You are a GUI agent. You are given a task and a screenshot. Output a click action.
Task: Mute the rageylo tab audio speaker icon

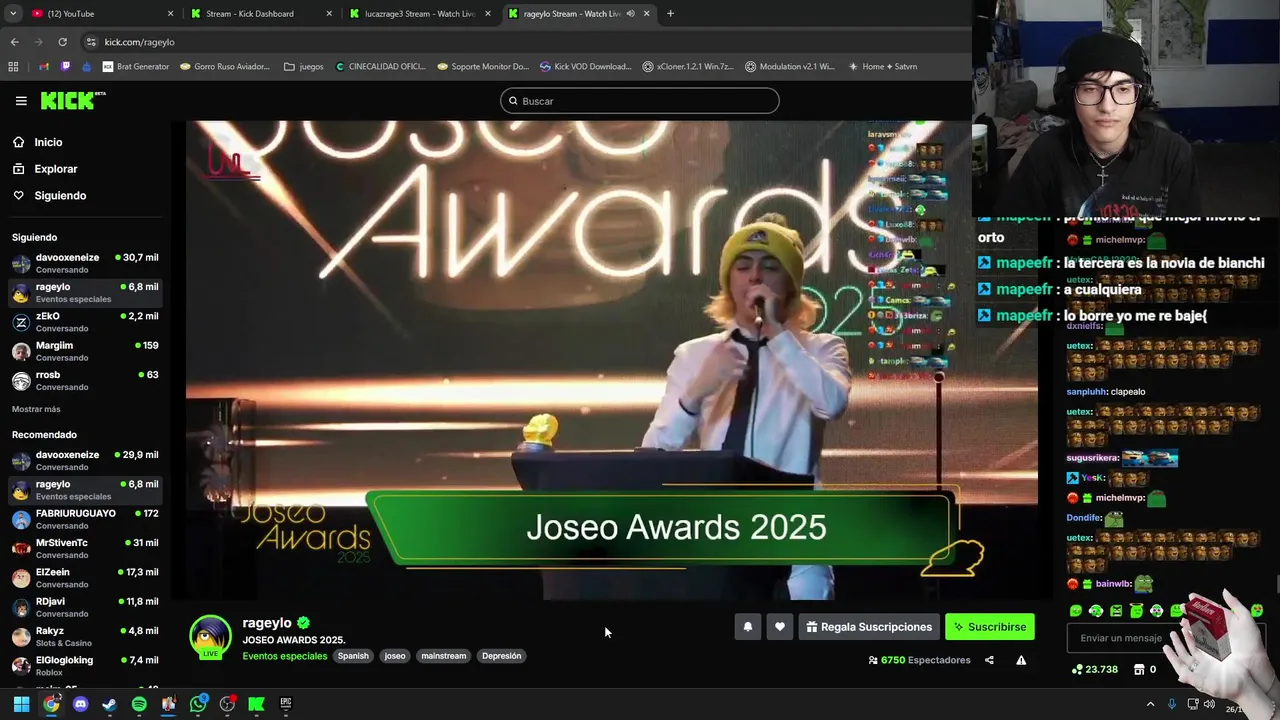pos(630,14)
